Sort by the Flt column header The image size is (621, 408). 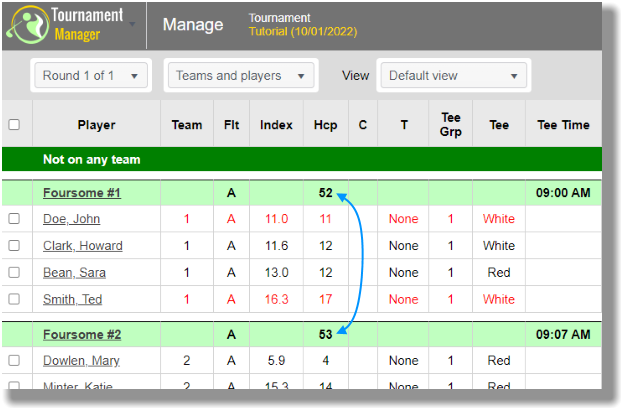pyautogui.click(x=231, y=125)
